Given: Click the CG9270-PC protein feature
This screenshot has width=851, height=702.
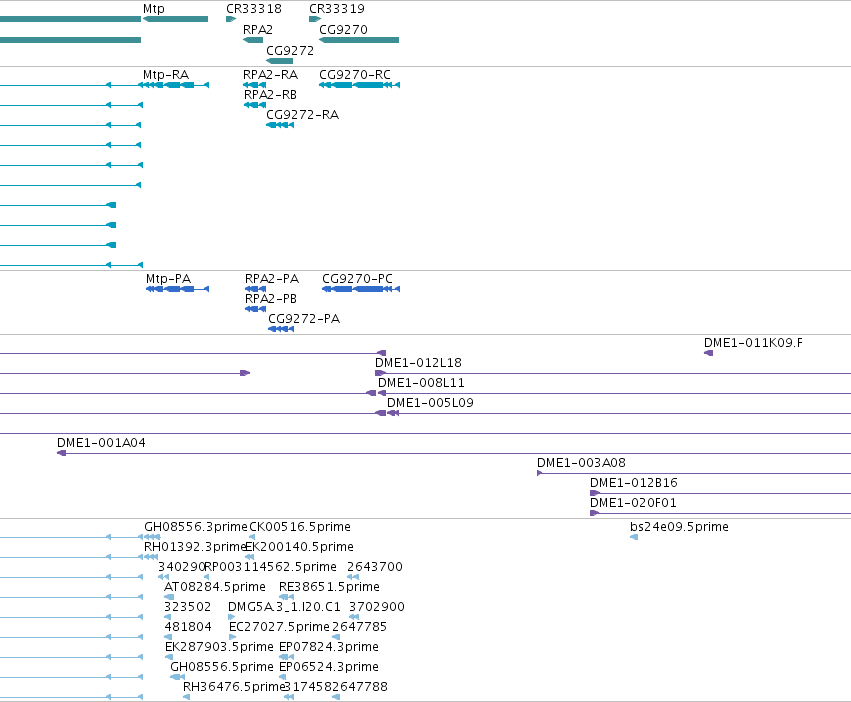Looking at the screenshot, I should click(x=361, y=289).
